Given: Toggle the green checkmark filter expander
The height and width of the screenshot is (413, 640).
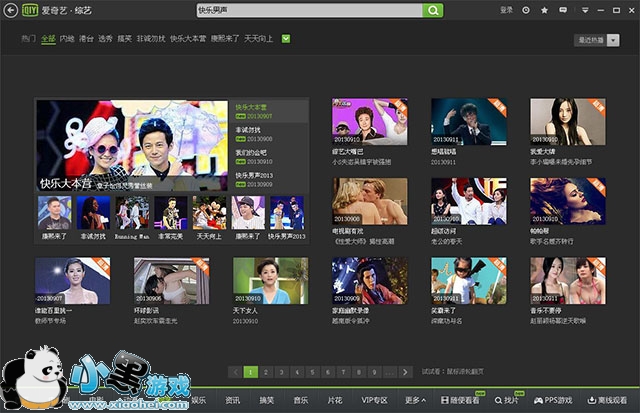Looking at the screenshot, I should [x=286, y=39].
